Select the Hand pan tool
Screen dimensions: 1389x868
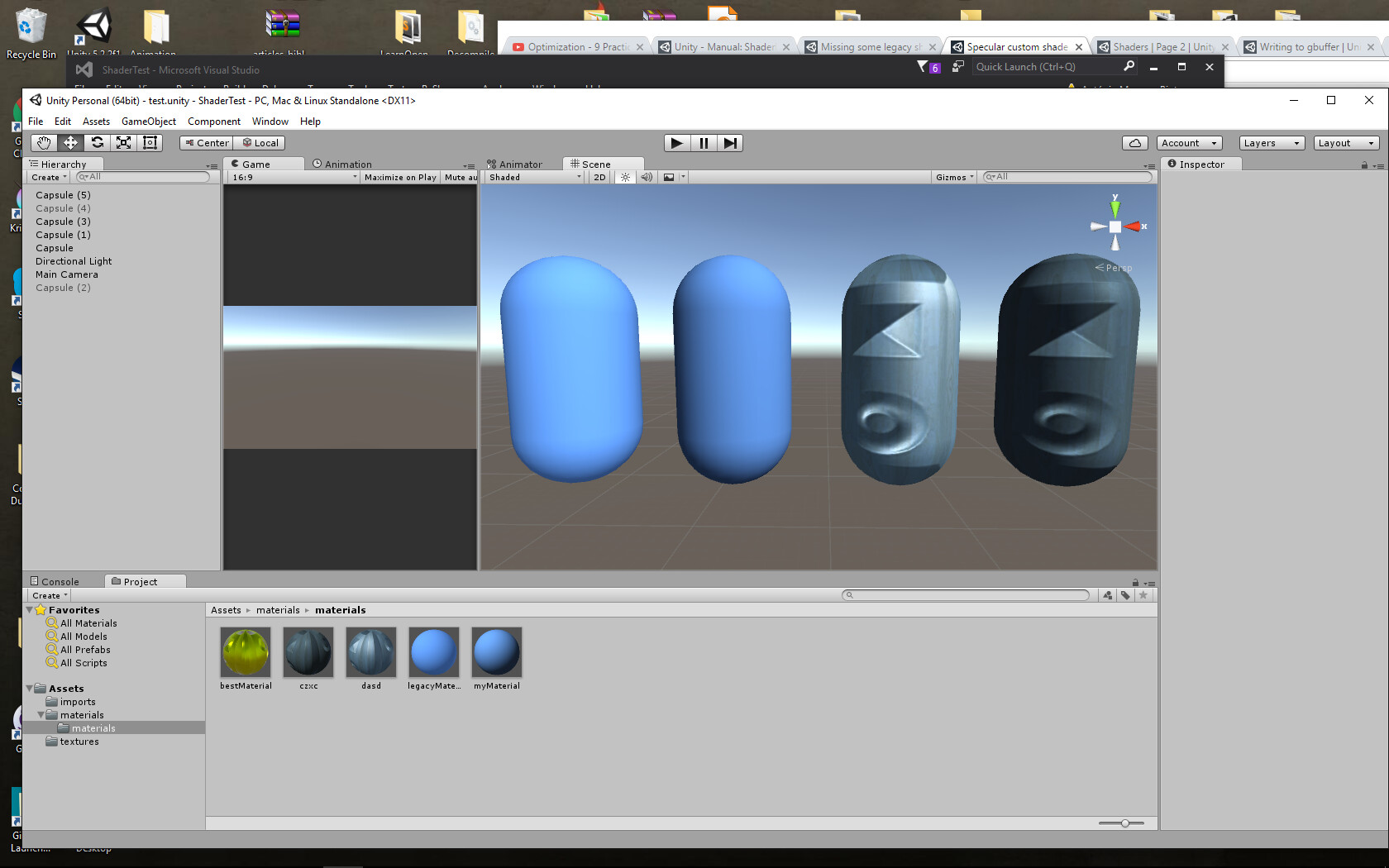pyautogui.click(x=44, y=142)
